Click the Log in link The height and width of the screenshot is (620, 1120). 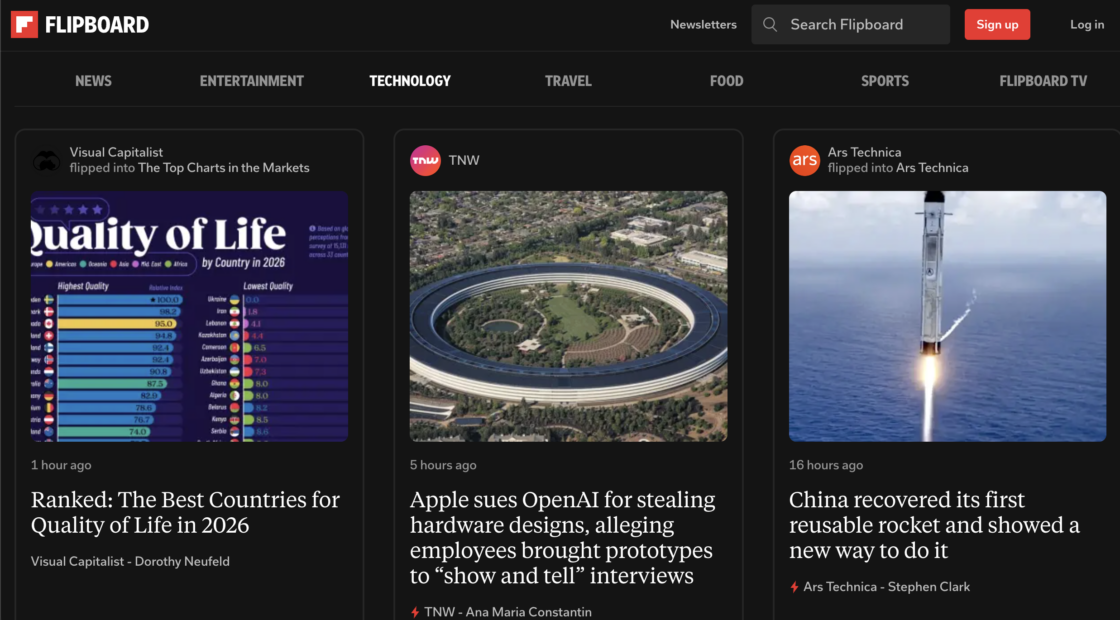point(1087,24)
